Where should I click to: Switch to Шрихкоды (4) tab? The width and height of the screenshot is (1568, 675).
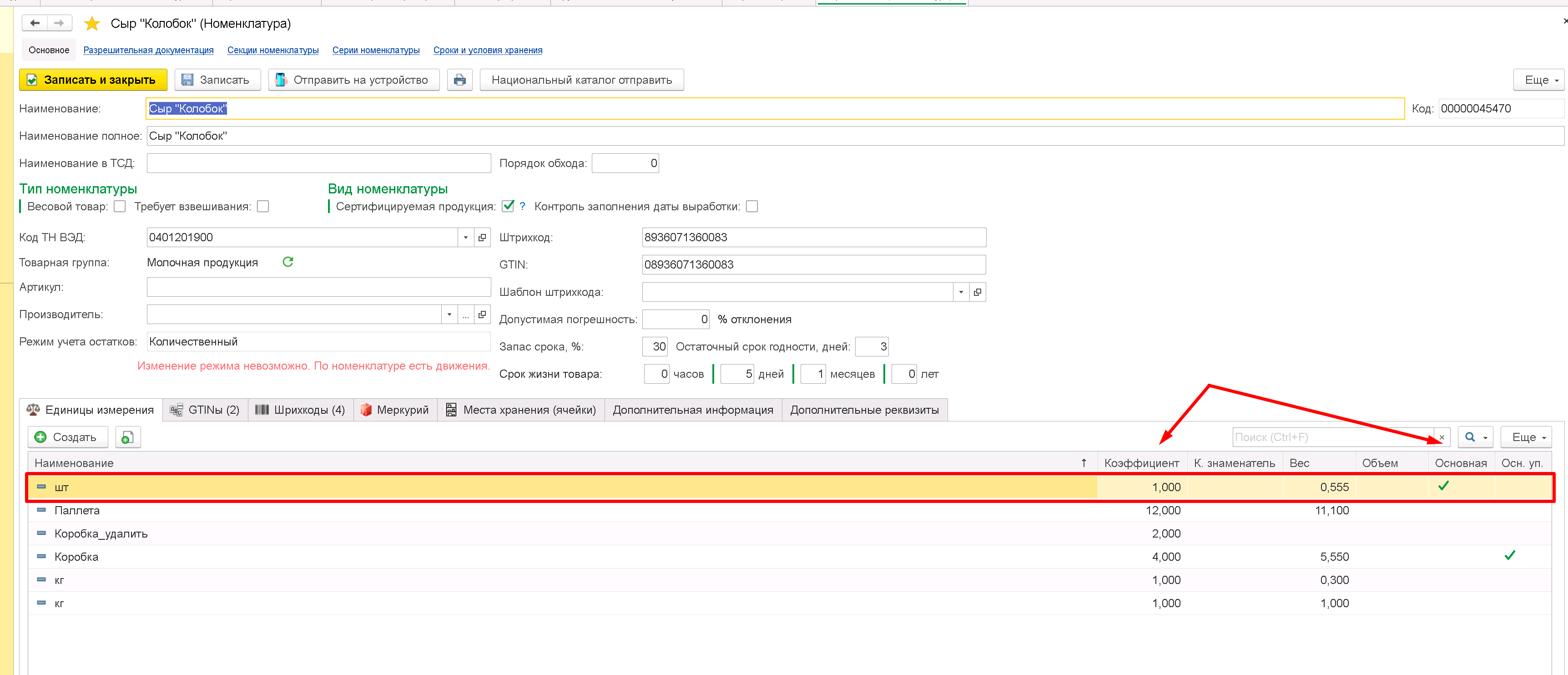tap(300, 410)
